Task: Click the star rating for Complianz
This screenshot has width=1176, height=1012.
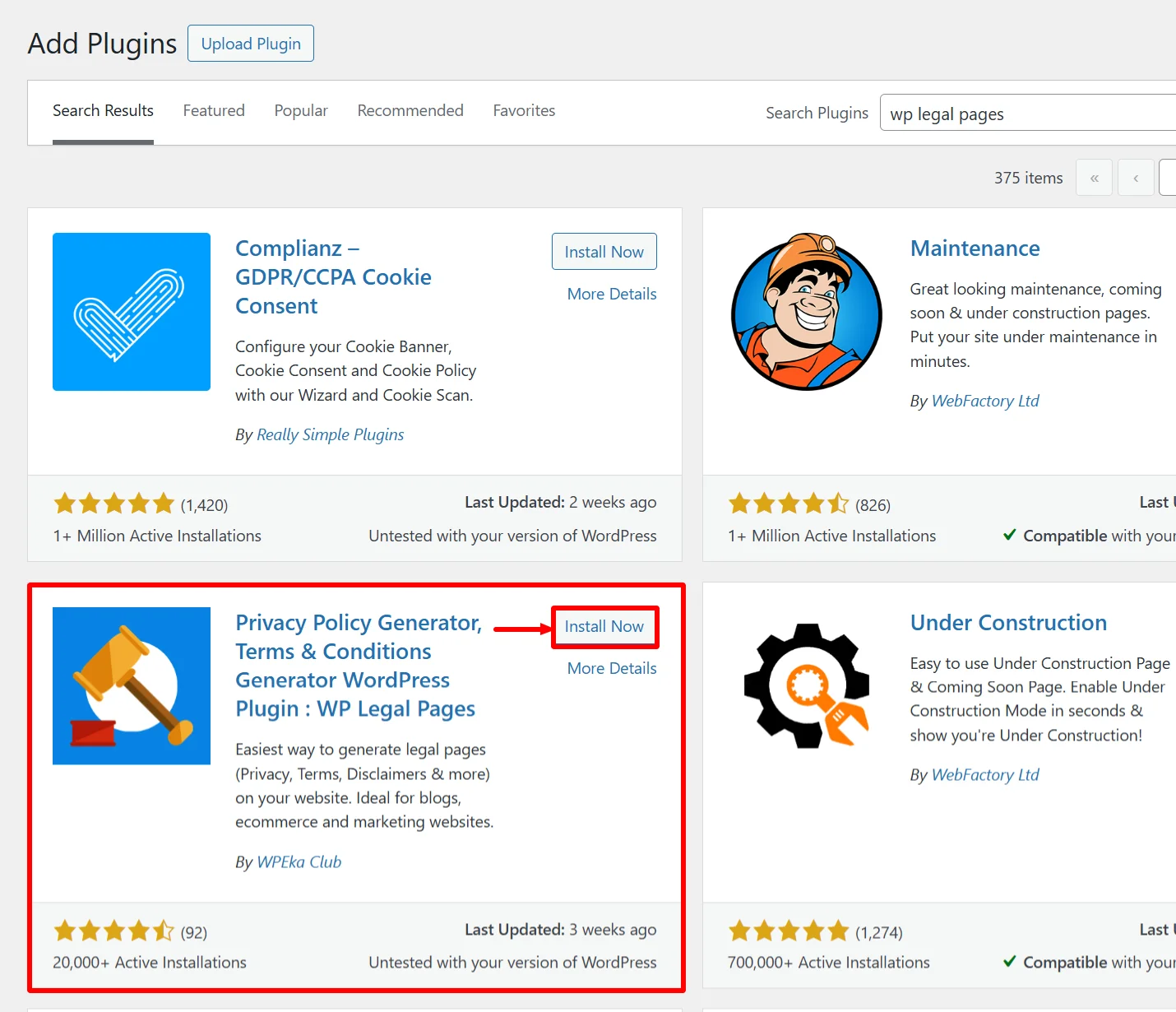Action: pyautogui.click(x=114, y=503)
